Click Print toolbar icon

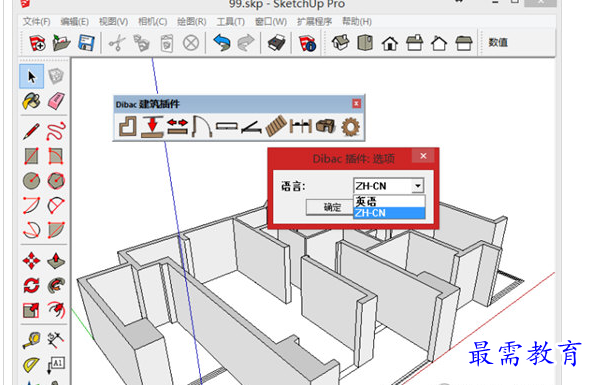click(277, 43)
